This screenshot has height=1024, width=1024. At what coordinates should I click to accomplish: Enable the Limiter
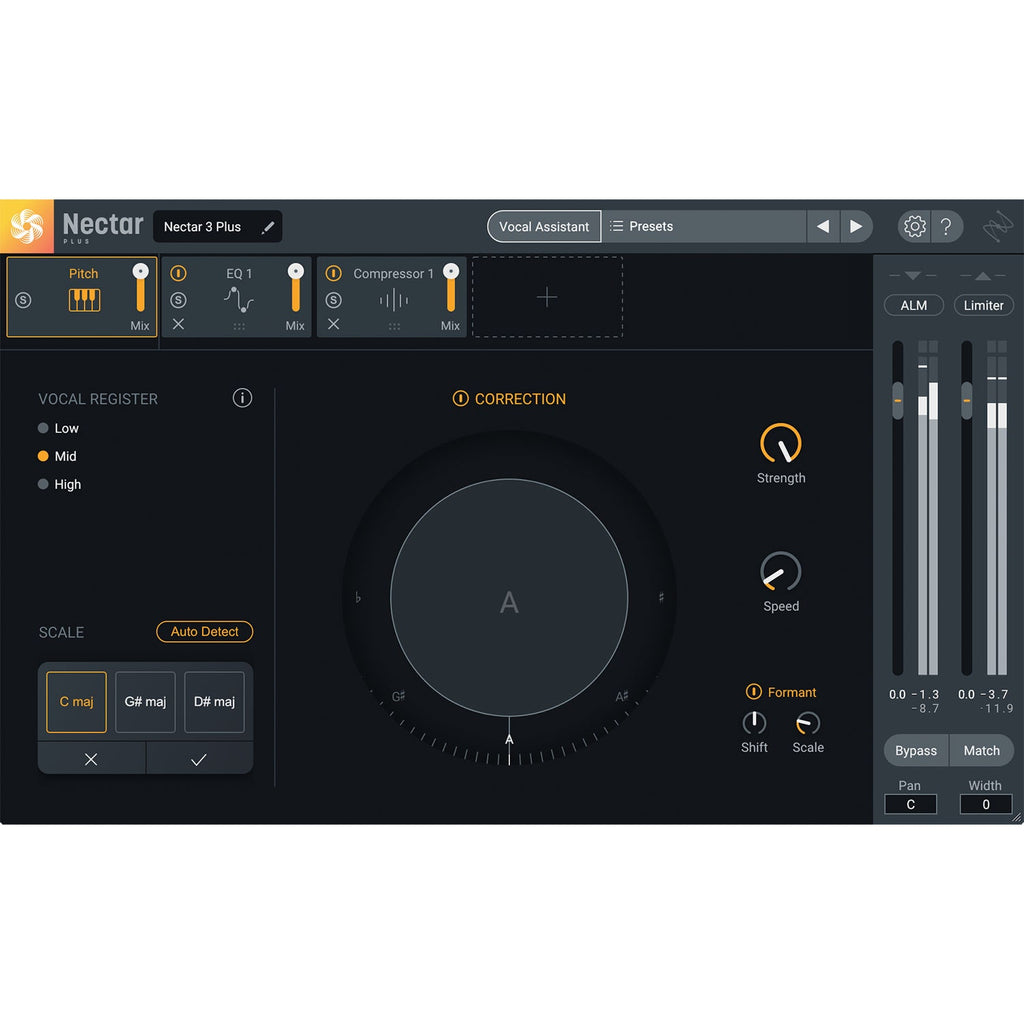(984, 305)
